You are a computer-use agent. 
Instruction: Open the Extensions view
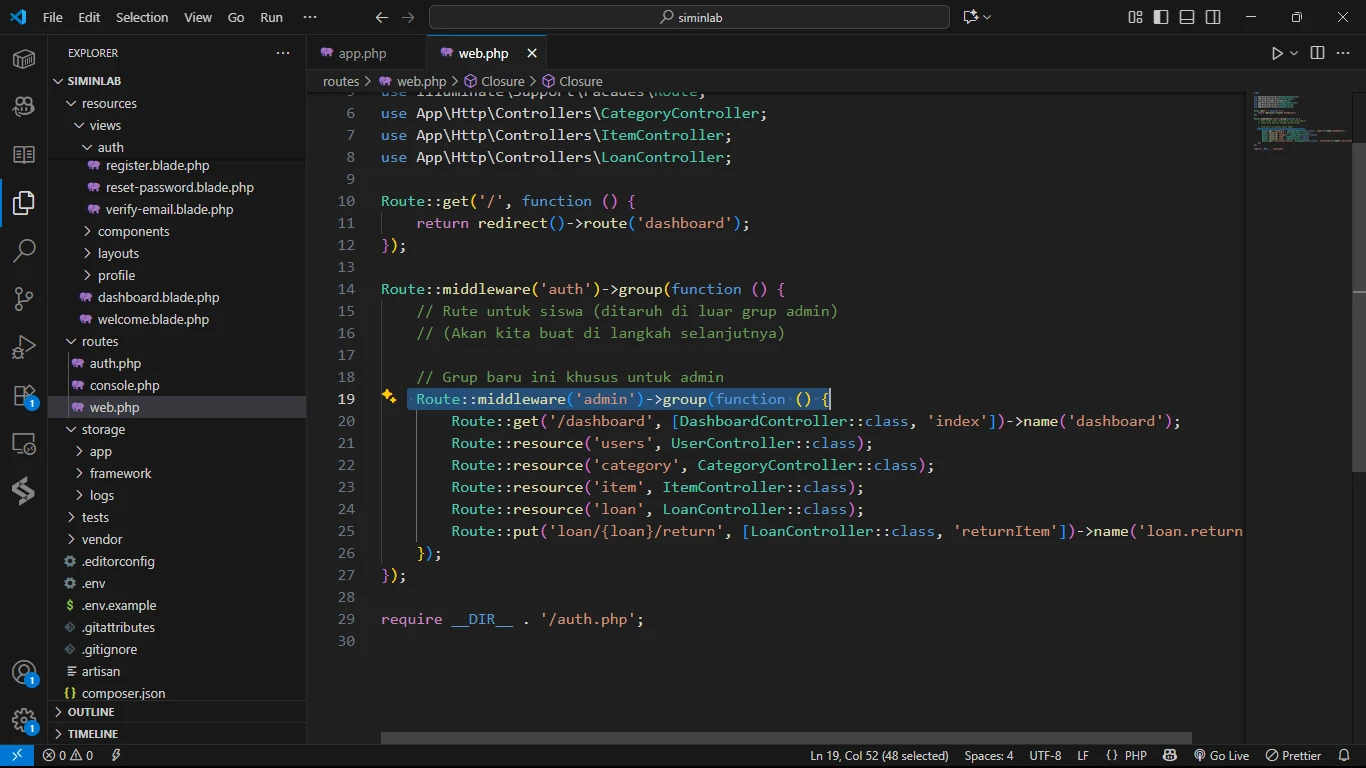click(24, 395)
